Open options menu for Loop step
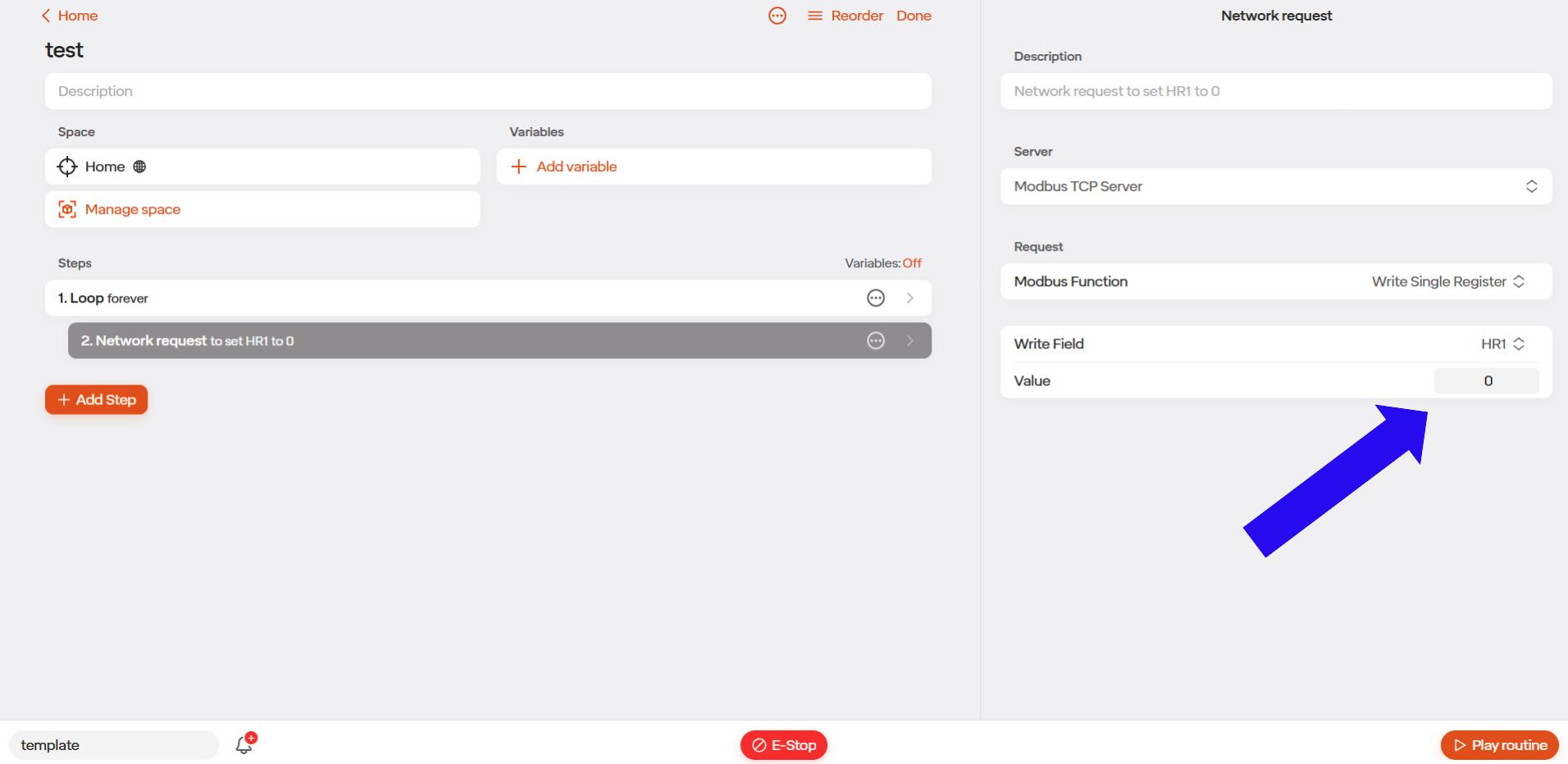 coord(876,298)
